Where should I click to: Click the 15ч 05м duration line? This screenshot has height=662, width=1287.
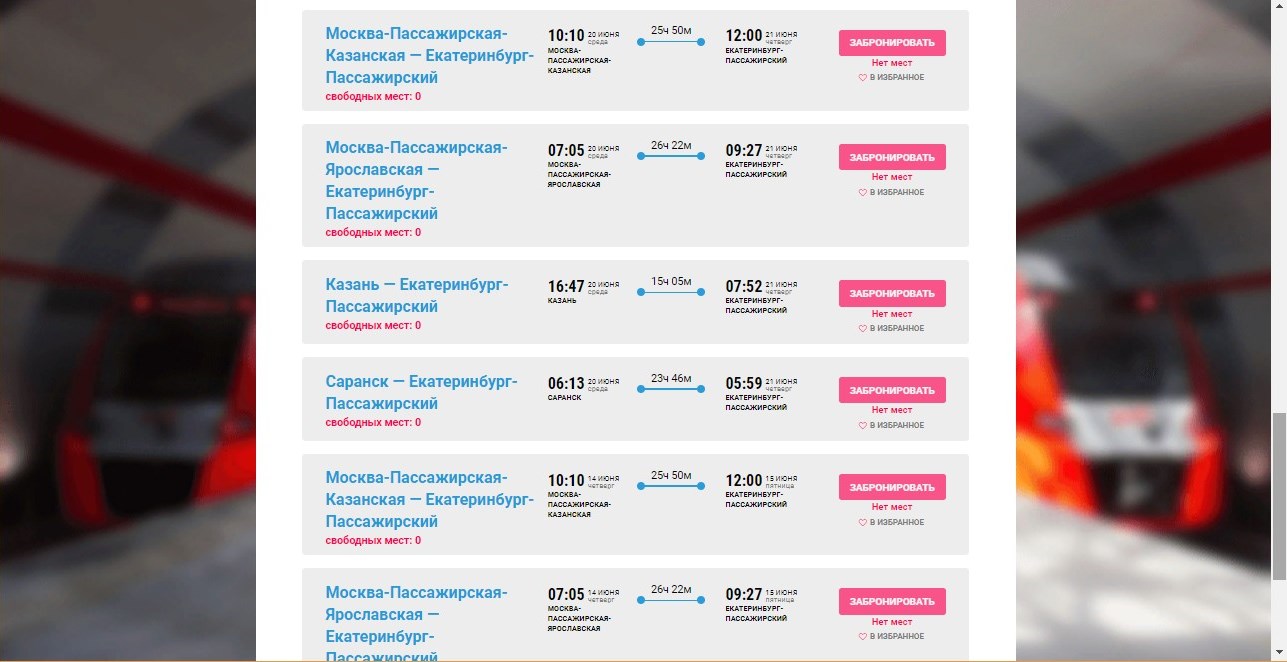pyautogui.click(x=671, y=292)
